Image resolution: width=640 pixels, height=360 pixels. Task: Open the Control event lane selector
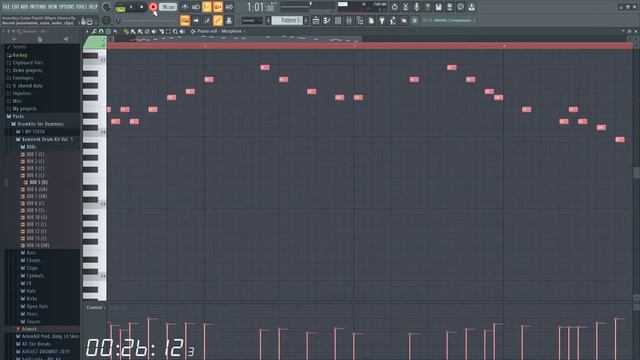96,307
